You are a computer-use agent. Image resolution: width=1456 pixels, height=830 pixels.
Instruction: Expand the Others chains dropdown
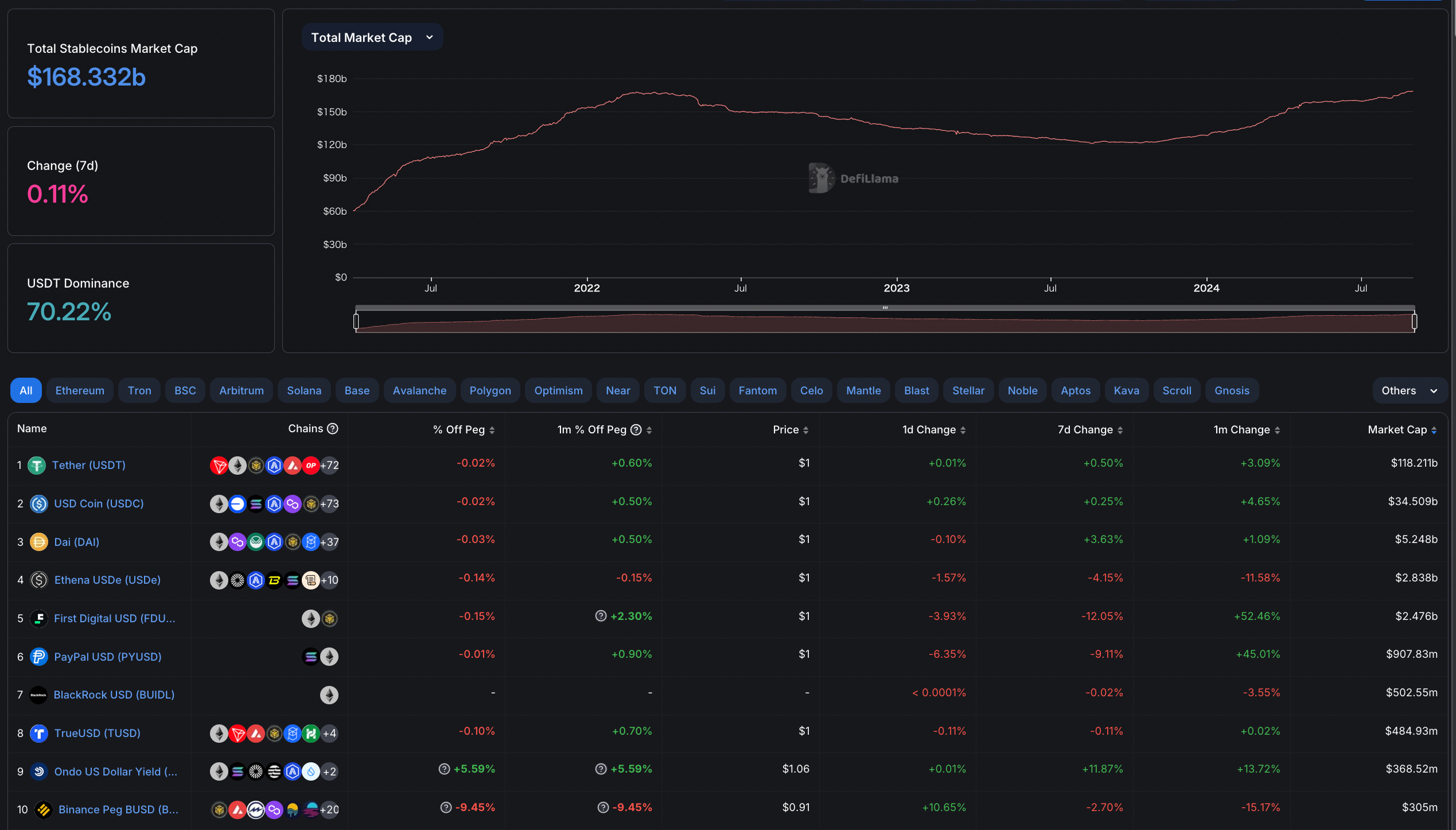(x=1409, y=391)
